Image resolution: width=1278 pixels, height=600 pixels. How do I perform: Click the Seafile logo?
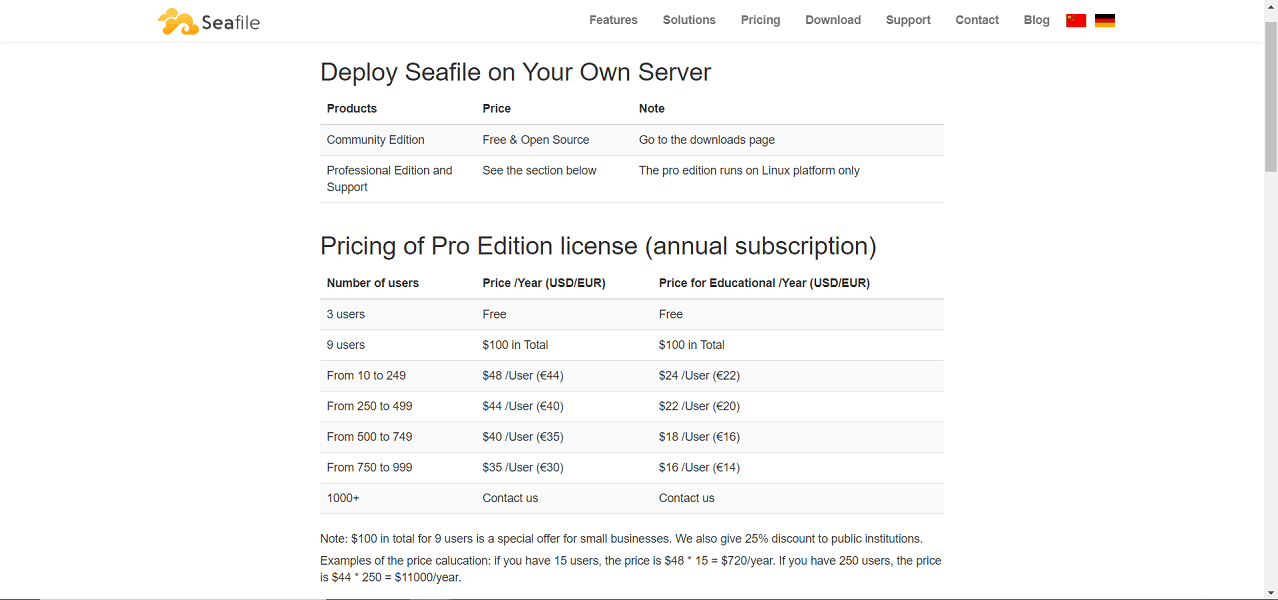pyautogui.click(x=209, y=21)
